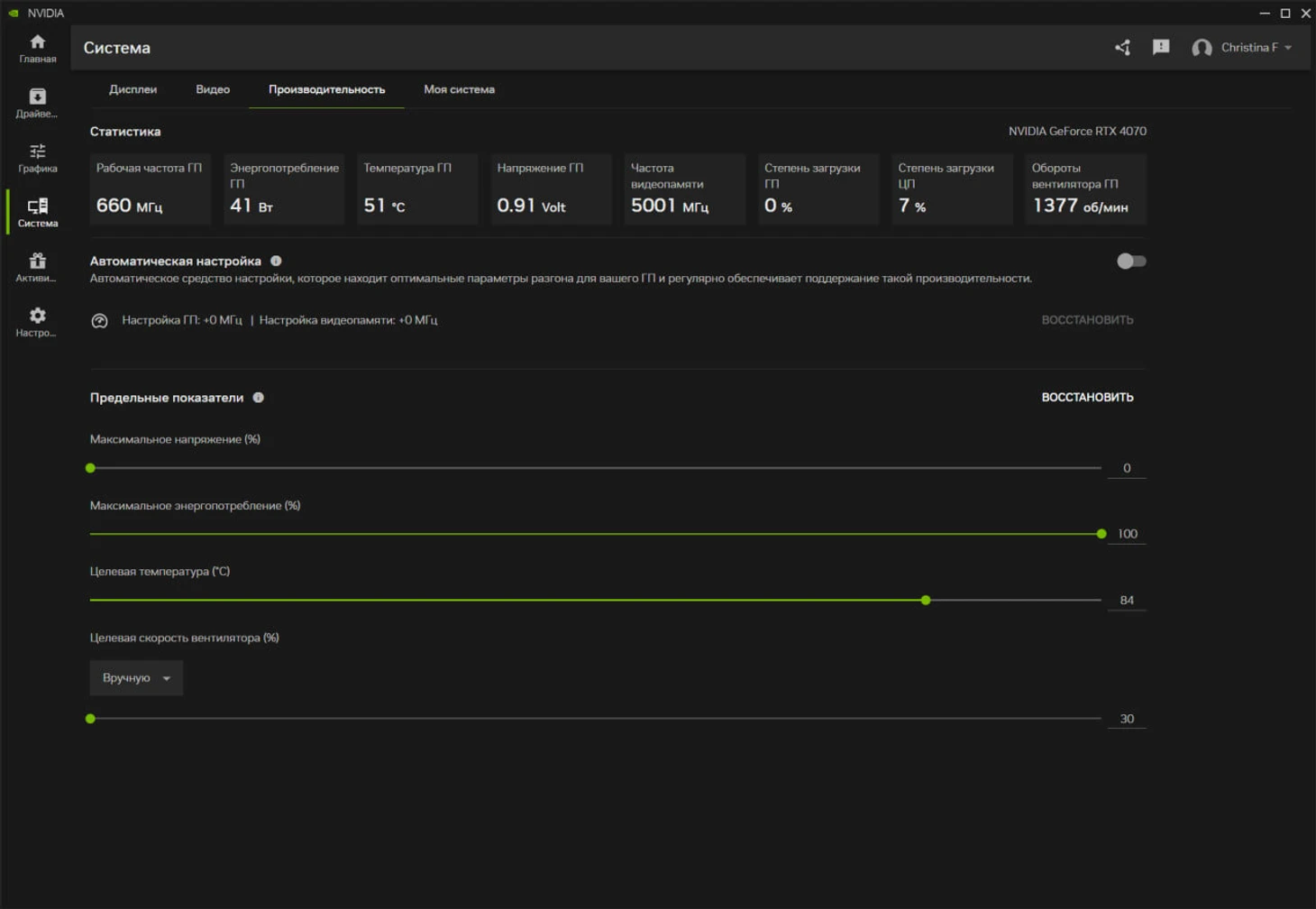Click the Максимальное энергопотребление value field
The width and height of the screenshot is (1316, 909).
[x=1127, y=534]
